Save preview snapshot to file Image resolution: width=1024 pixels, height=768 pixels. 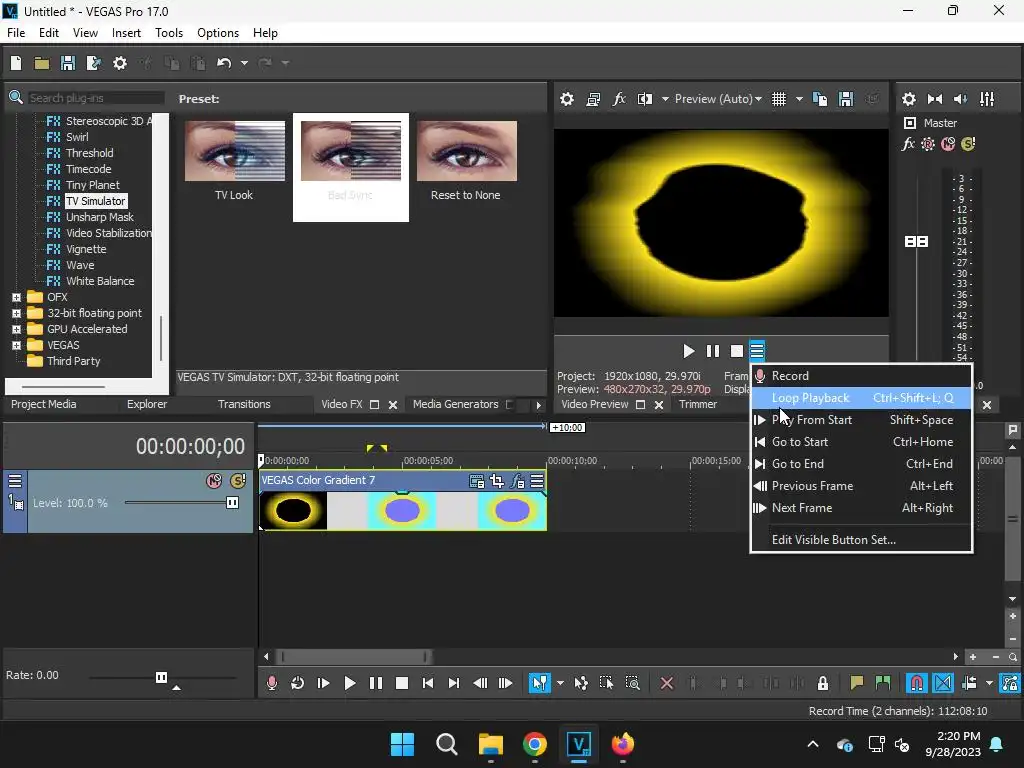pyautogui.click(x=846, y=99)
